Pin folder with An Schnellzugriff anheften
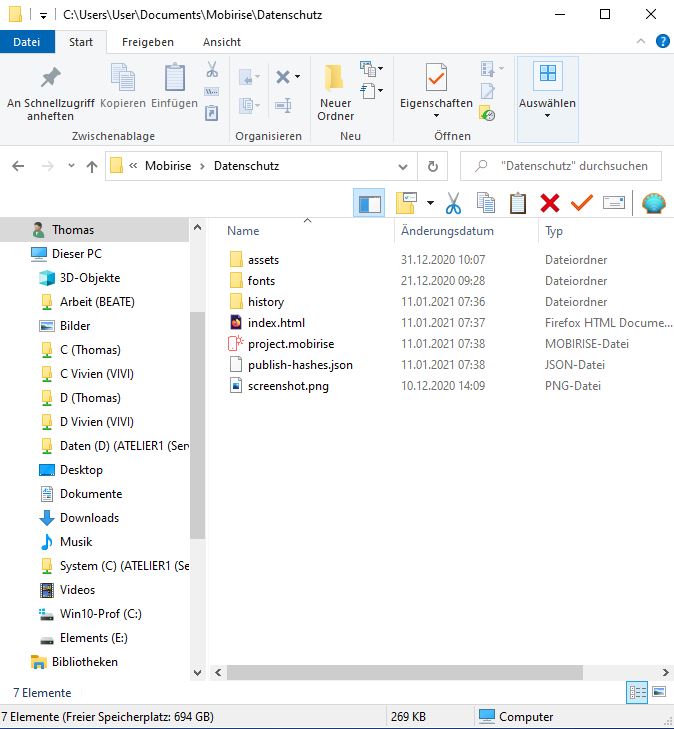674x729 pixels. tap(50, 92)
